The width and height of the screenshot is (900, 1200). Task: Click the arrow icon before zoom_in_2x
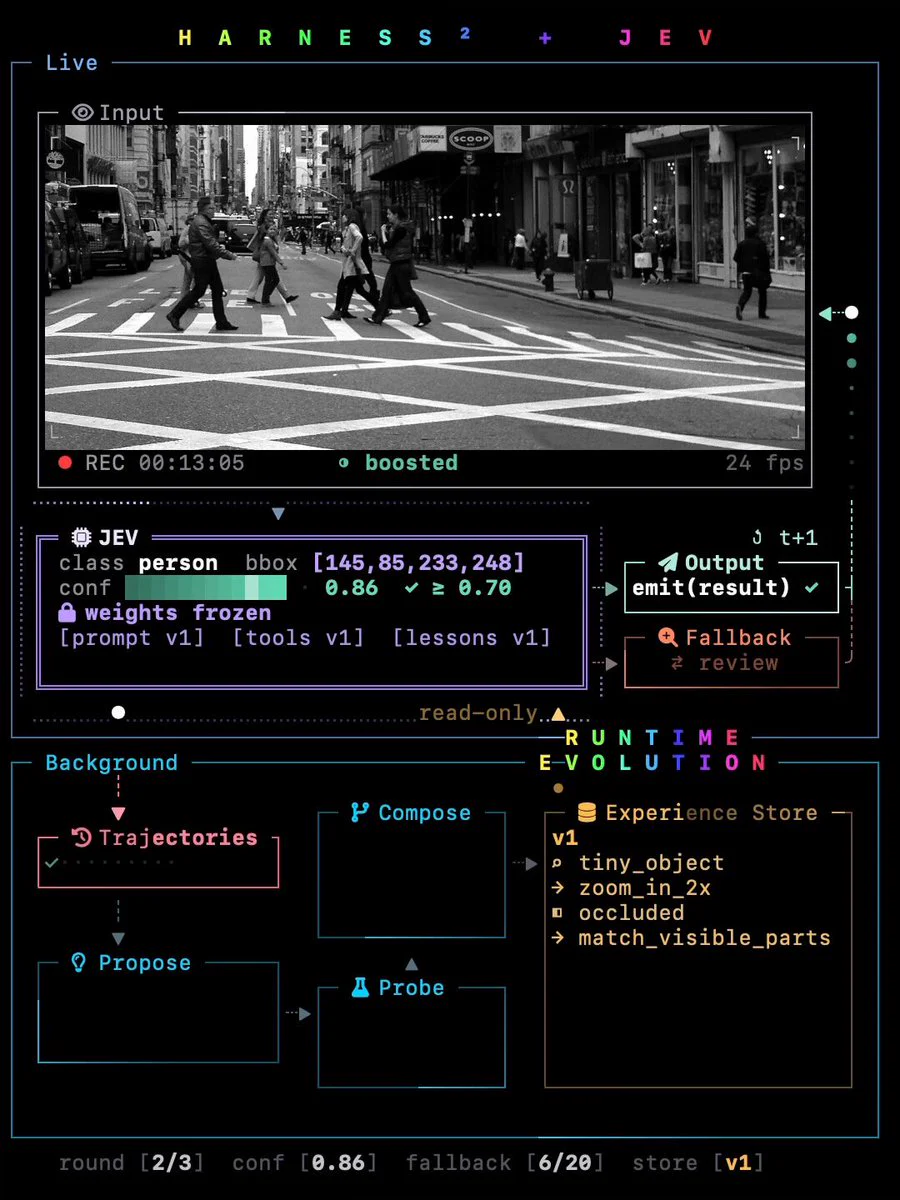pyautogui.click(x=558, y=888)
